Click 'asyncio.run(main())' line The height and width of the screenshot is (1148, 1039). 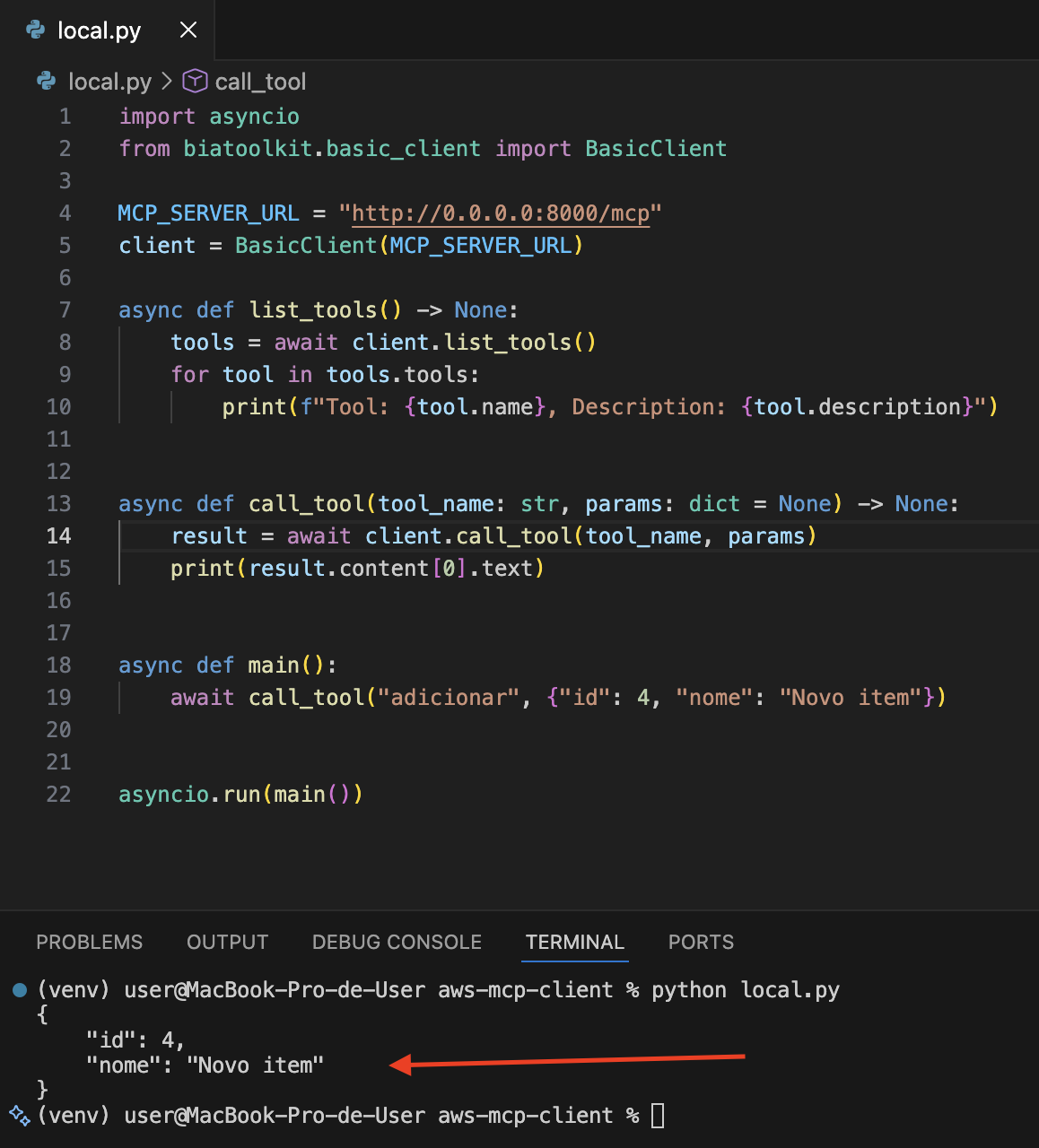[240, 795]
